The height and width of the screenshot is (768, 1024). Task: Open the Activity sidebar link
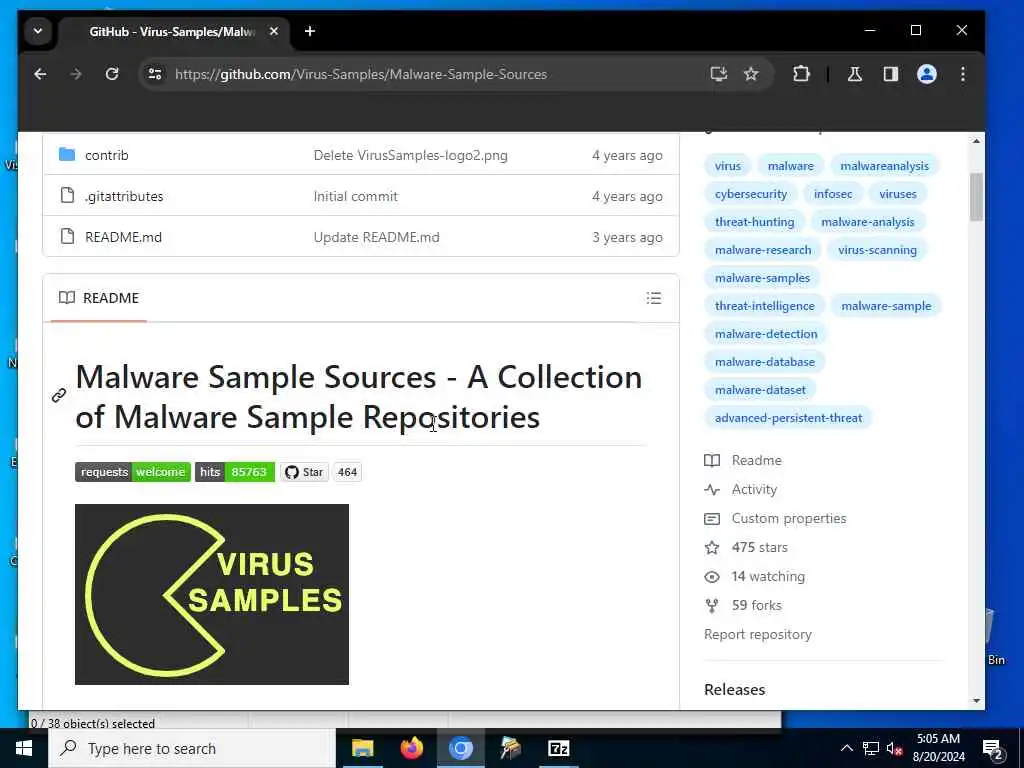coord(741,490)
